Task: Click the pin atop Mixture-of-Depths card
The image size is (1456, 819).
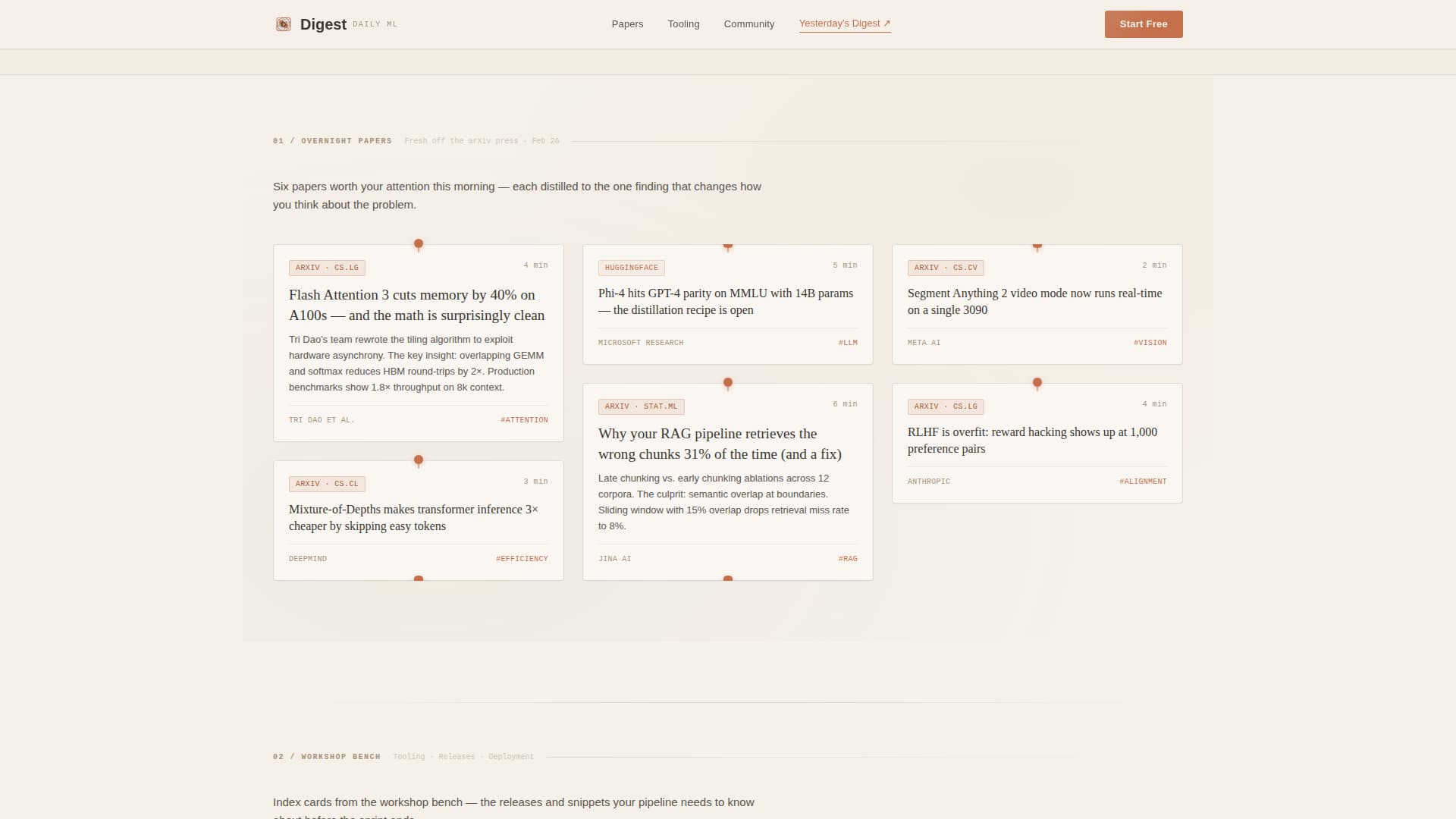Action: click(418, 460)
